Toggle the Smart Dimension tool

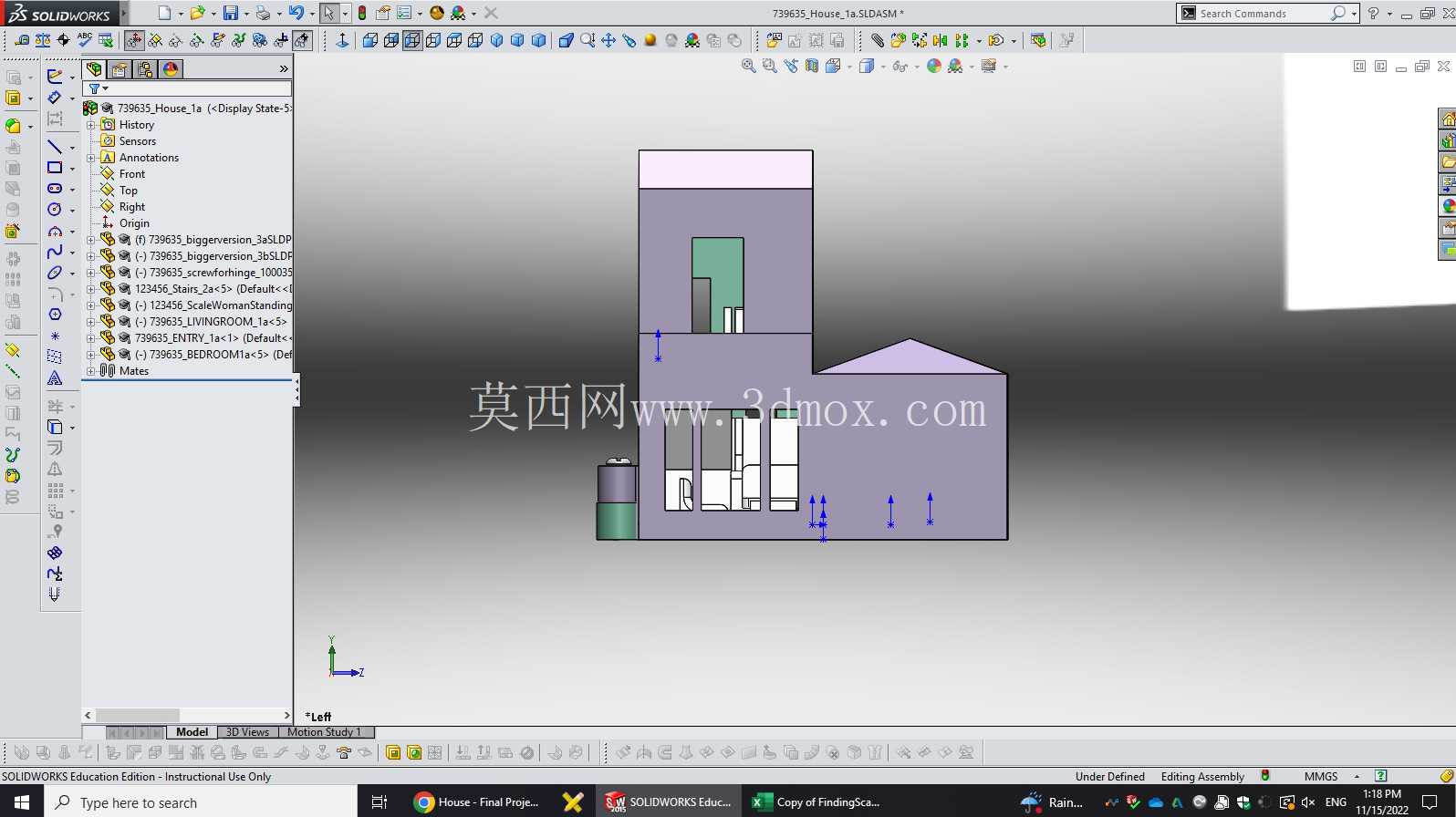[x=54, y=98]
